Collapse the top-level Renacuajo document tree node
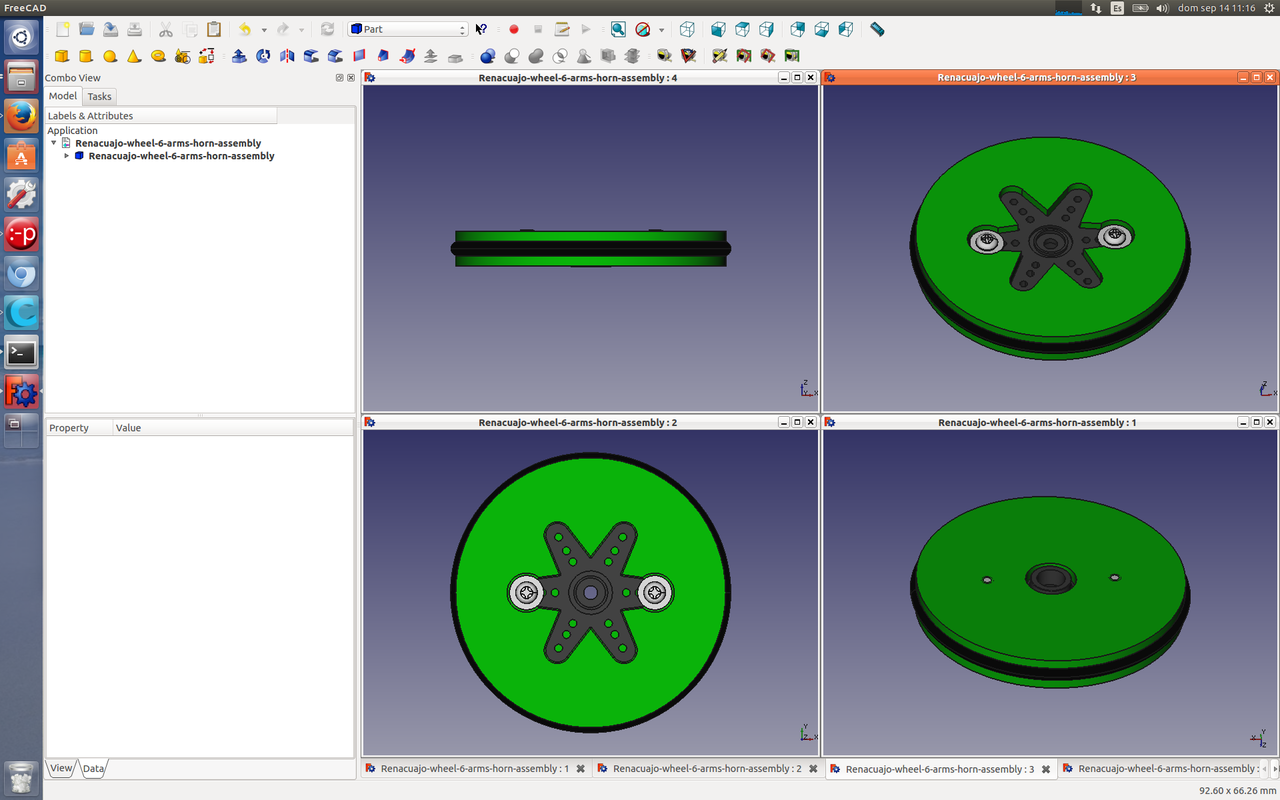Image resolution: width=1280 pixels, height=800 pixels. [x=54, y=143]
